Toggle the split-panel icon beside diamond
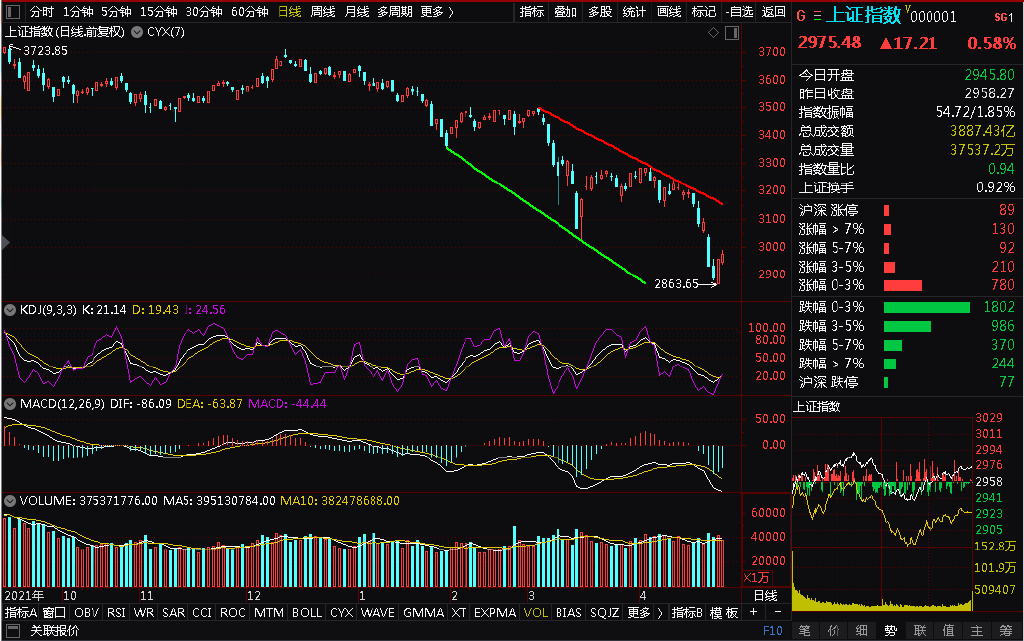 (732, 32)
